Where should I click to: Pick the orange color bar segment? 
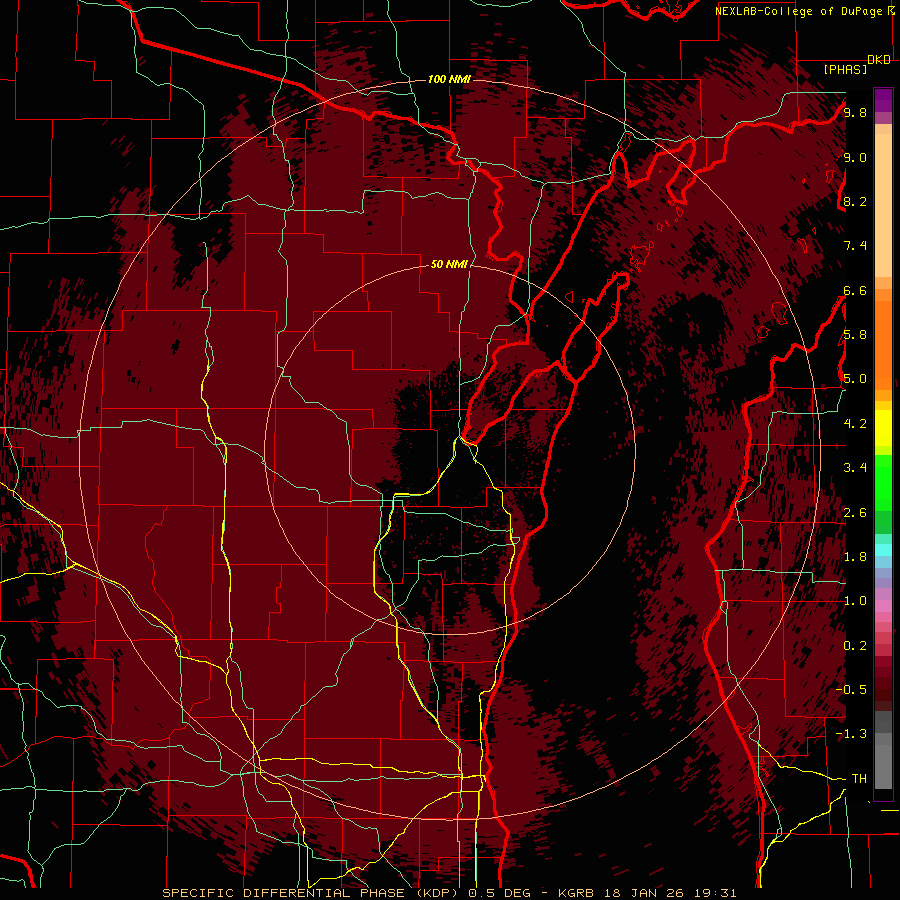883,344
